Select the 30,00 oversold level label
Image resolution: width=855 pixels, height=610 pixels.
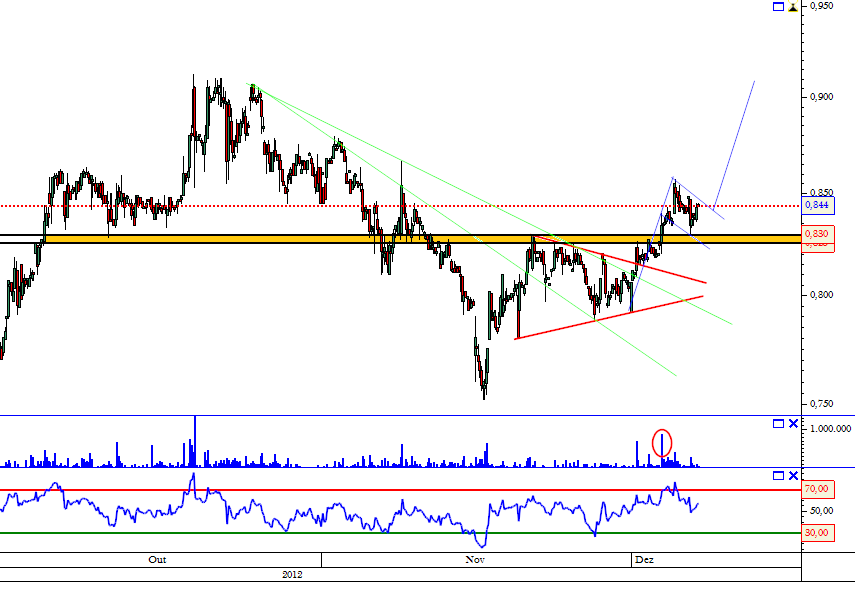click(x=817, y=533)
